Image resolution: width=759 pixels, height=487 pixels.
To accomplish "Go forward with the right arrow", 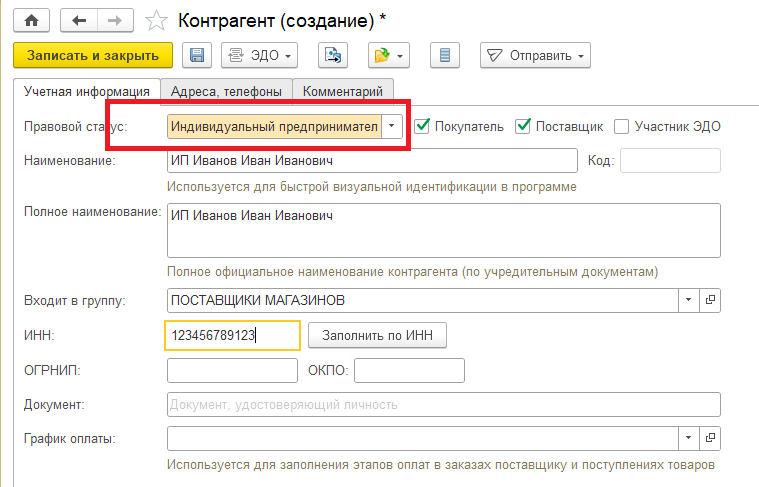I will (115, 20).
